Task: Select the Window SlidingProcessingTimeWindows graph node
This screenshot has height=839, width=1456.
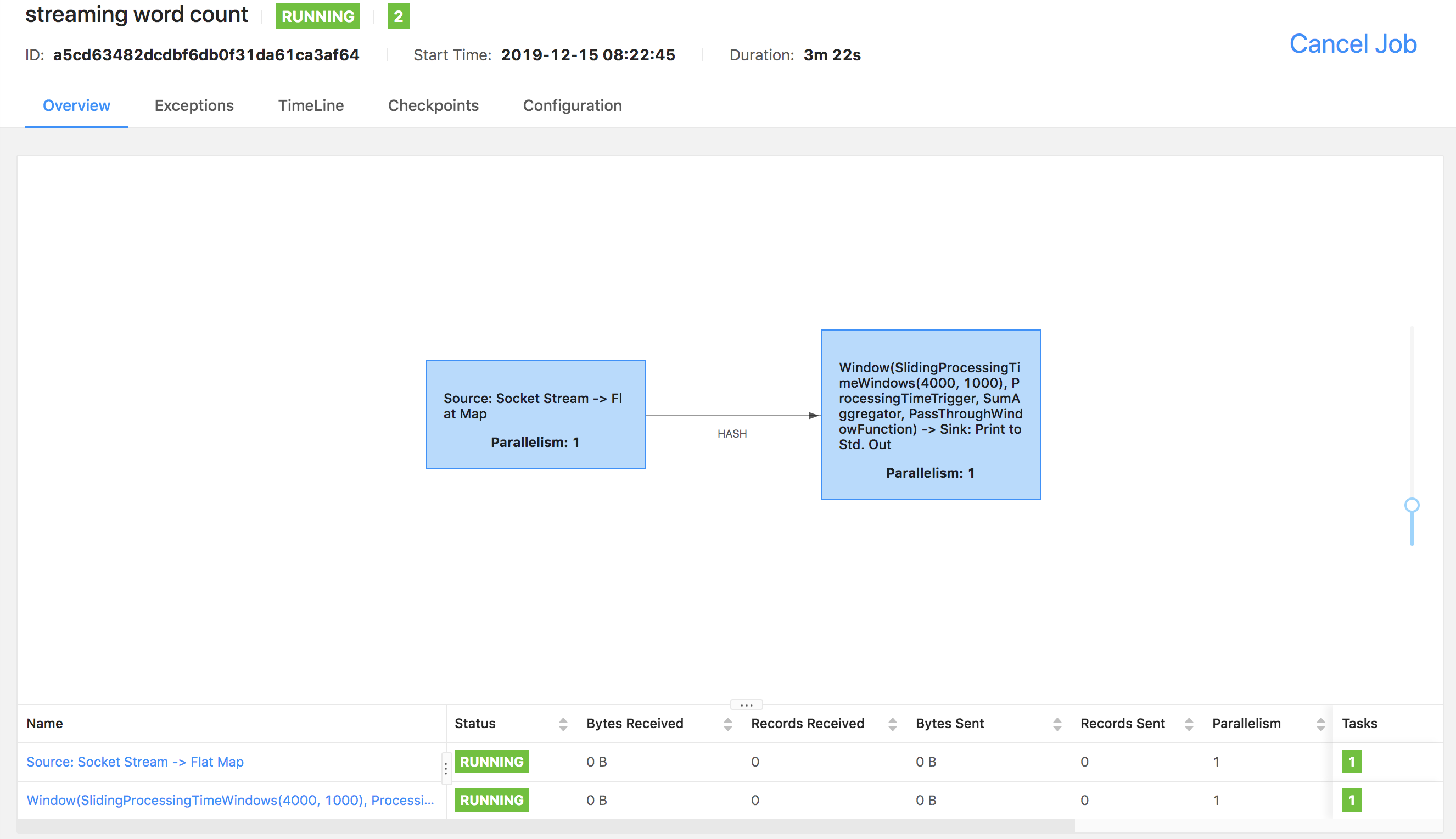Action: point(931,415)
